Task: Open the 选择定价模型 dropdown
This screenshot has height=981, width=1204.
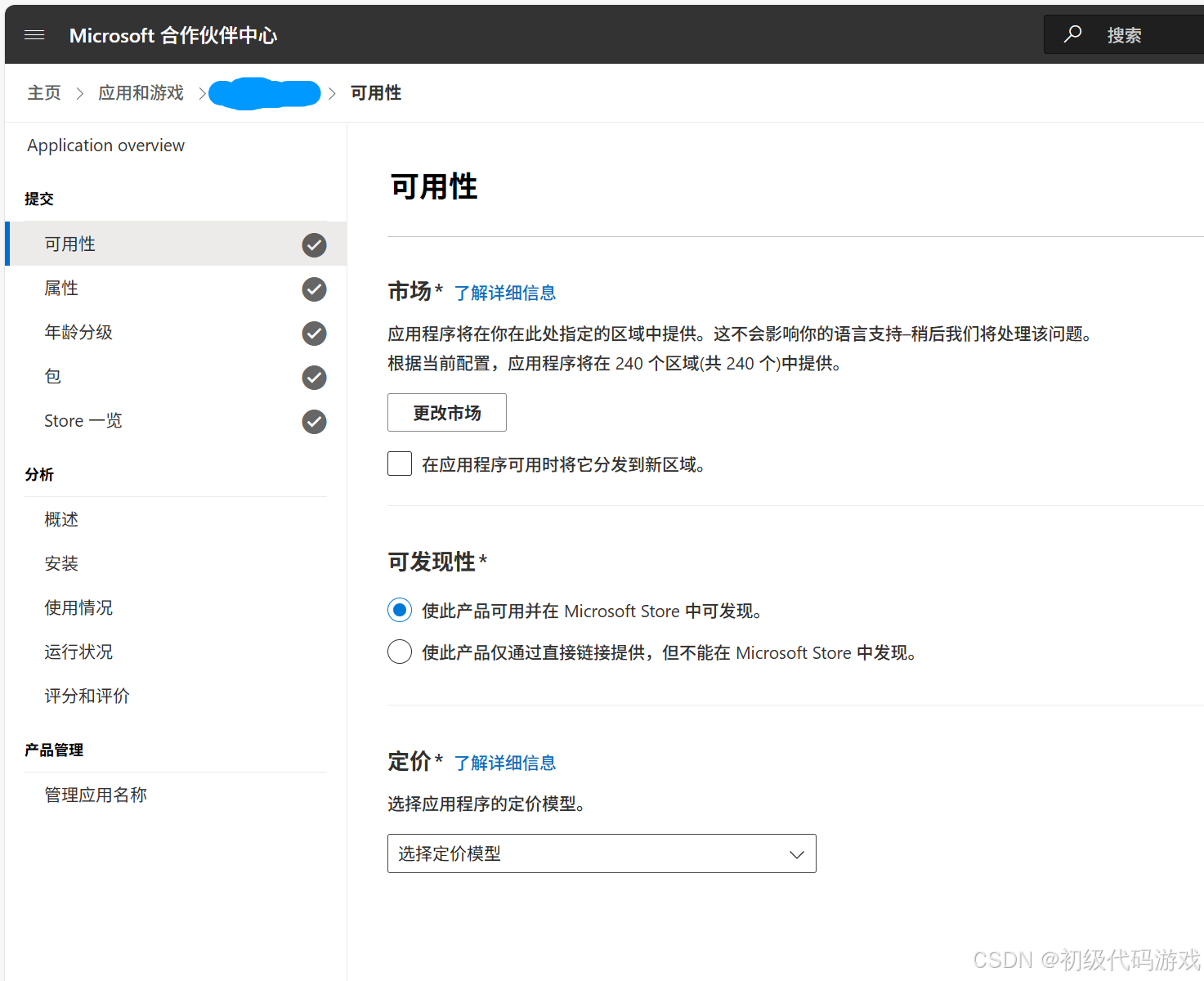Action: 602,853
